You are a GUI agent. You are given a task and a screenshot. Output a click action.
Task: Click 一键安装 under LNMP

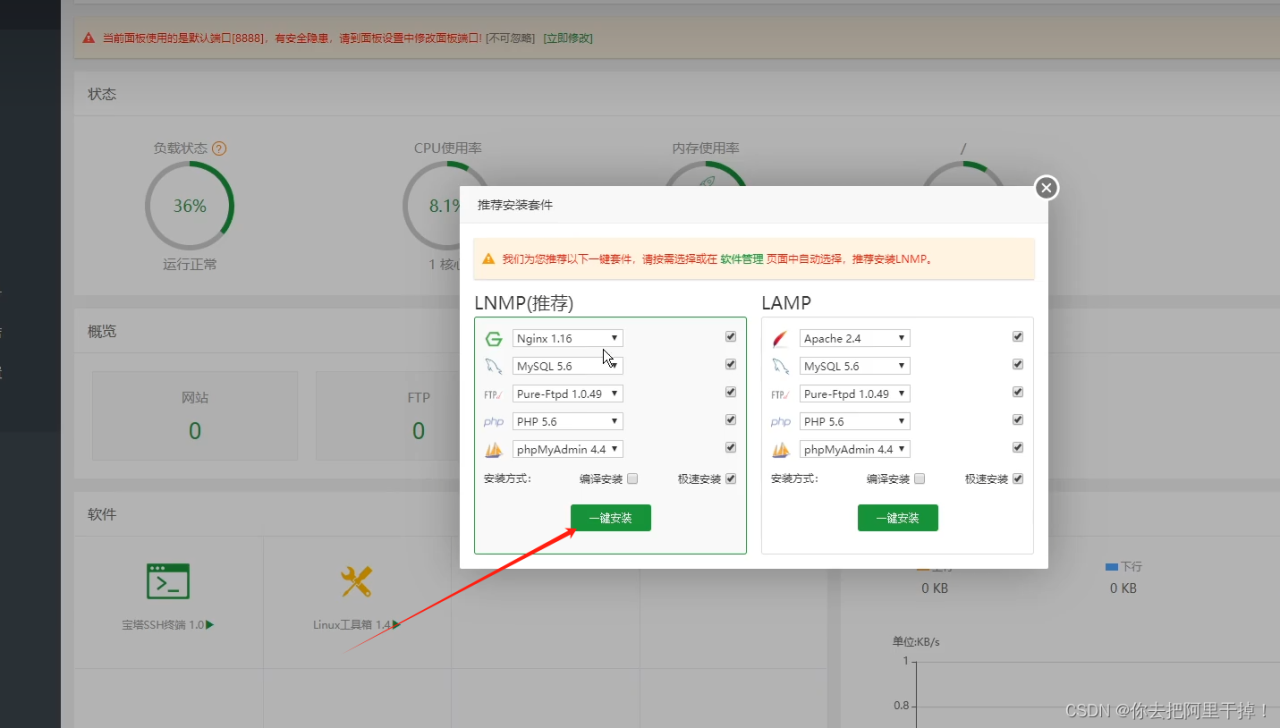click(x=611, y=518)
